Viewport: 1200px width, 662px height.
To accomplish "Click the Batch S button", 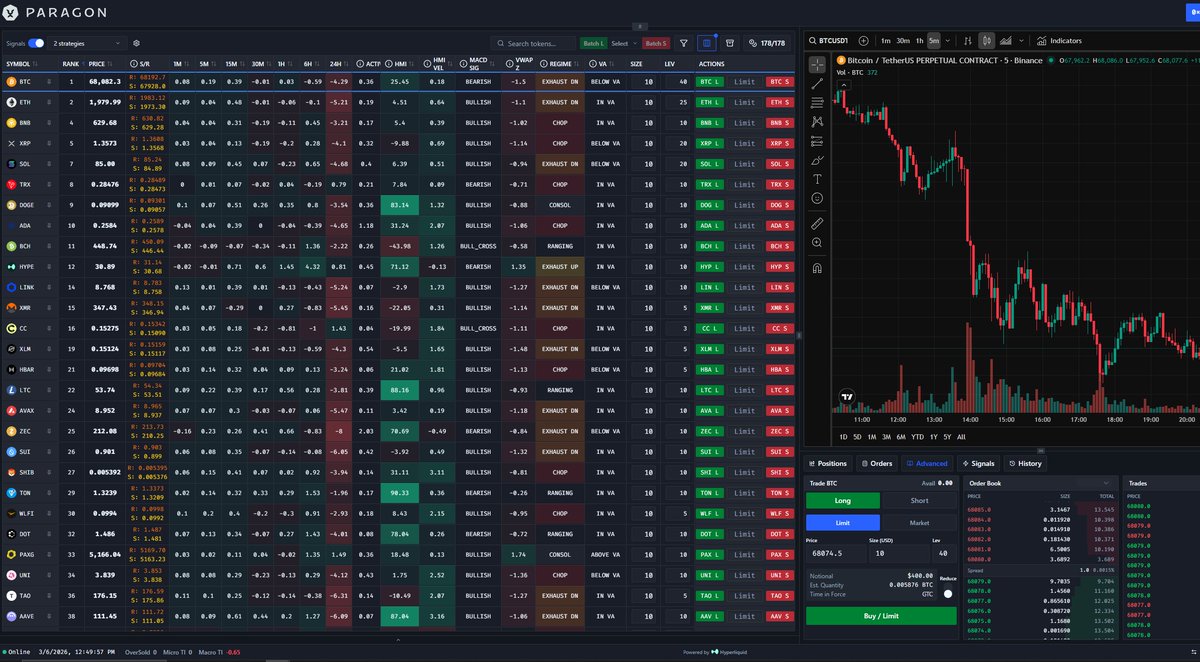I will 655,43.
